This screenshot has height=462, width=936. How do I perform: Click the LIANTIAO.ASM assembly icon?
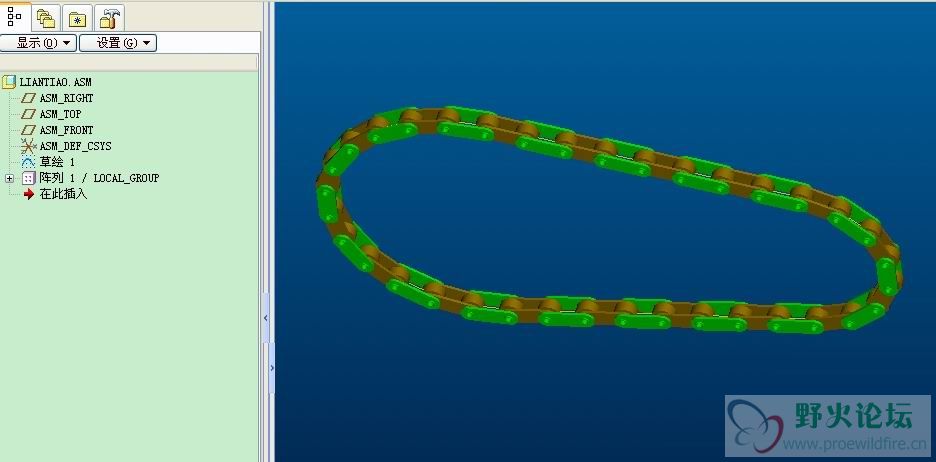(9, 82)
